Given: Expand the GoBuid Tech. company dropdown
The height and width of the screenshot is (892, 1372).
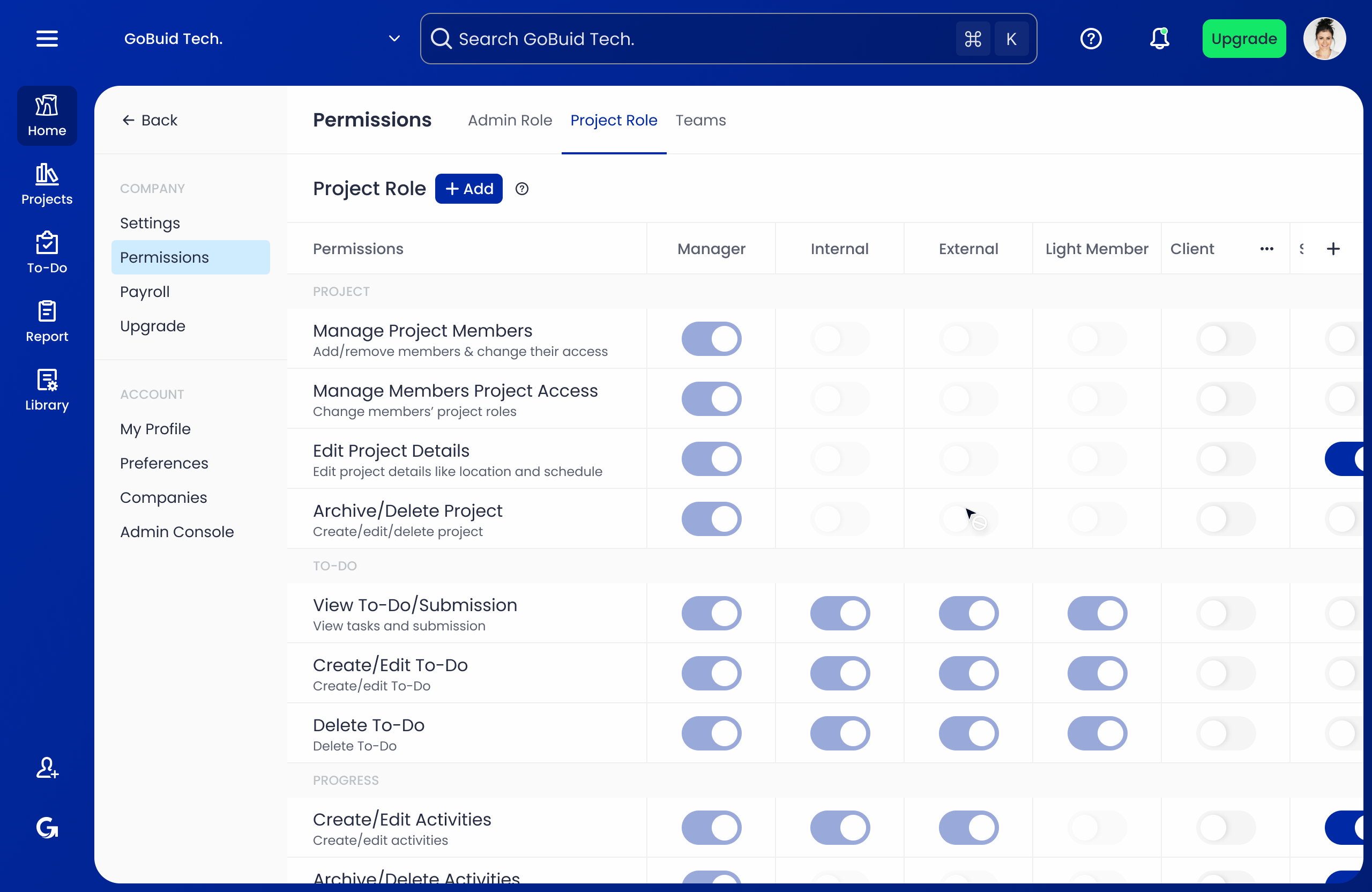Looking at the screenshot, I should tap(394, 39).
